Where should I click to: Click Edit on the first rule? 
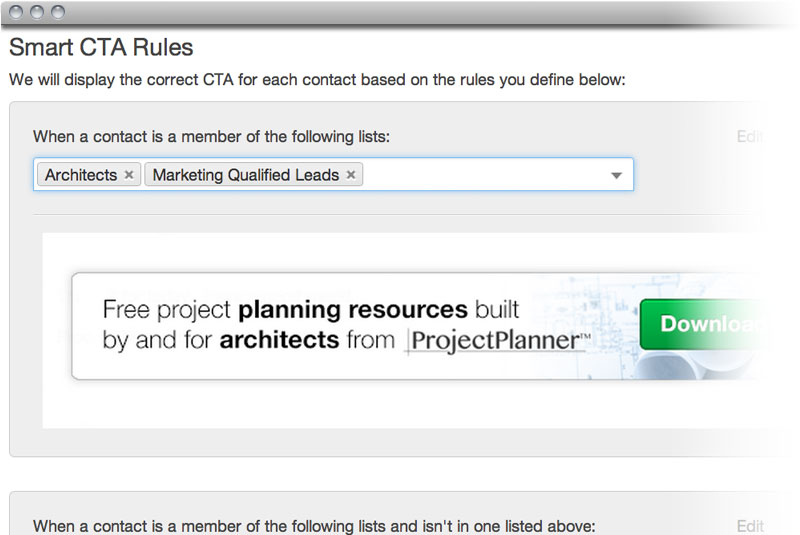(749, 137)
